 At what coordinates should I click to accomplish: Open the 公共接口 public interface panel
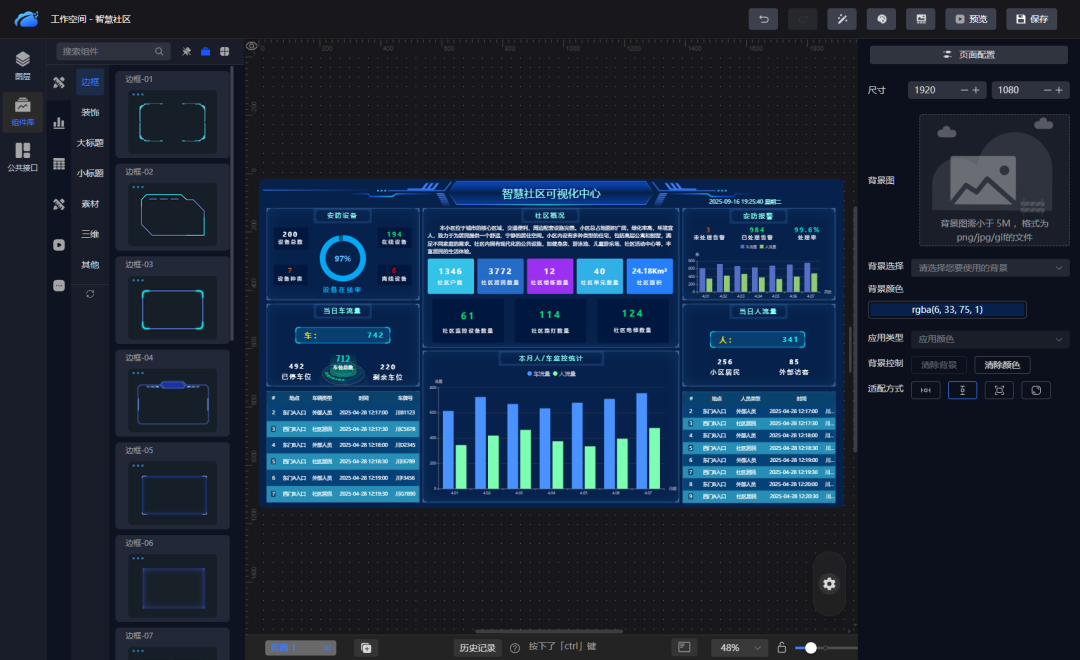[x=23, y=157]
